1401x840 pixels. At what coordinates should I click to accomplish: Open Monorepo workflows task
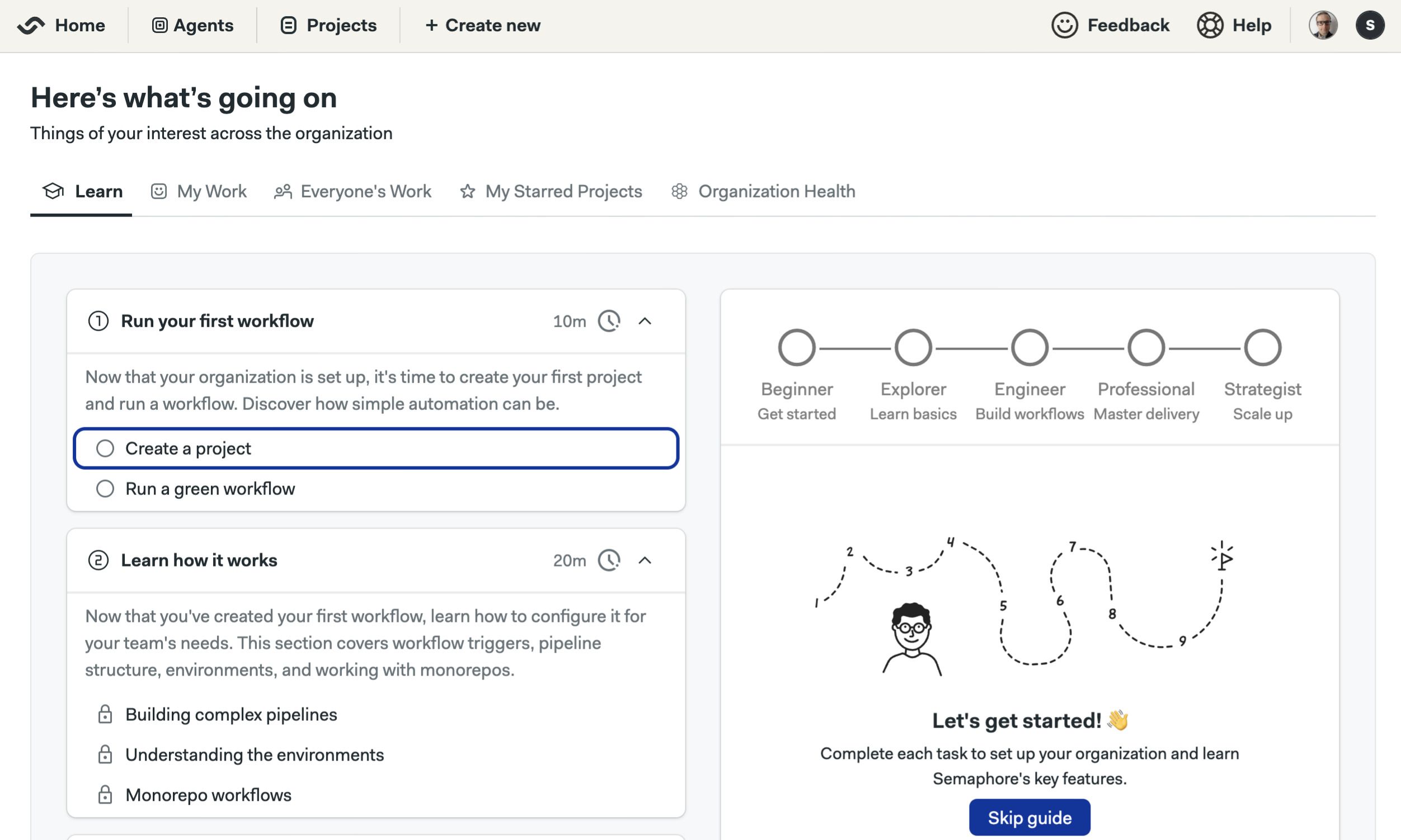tap(208, 795)
